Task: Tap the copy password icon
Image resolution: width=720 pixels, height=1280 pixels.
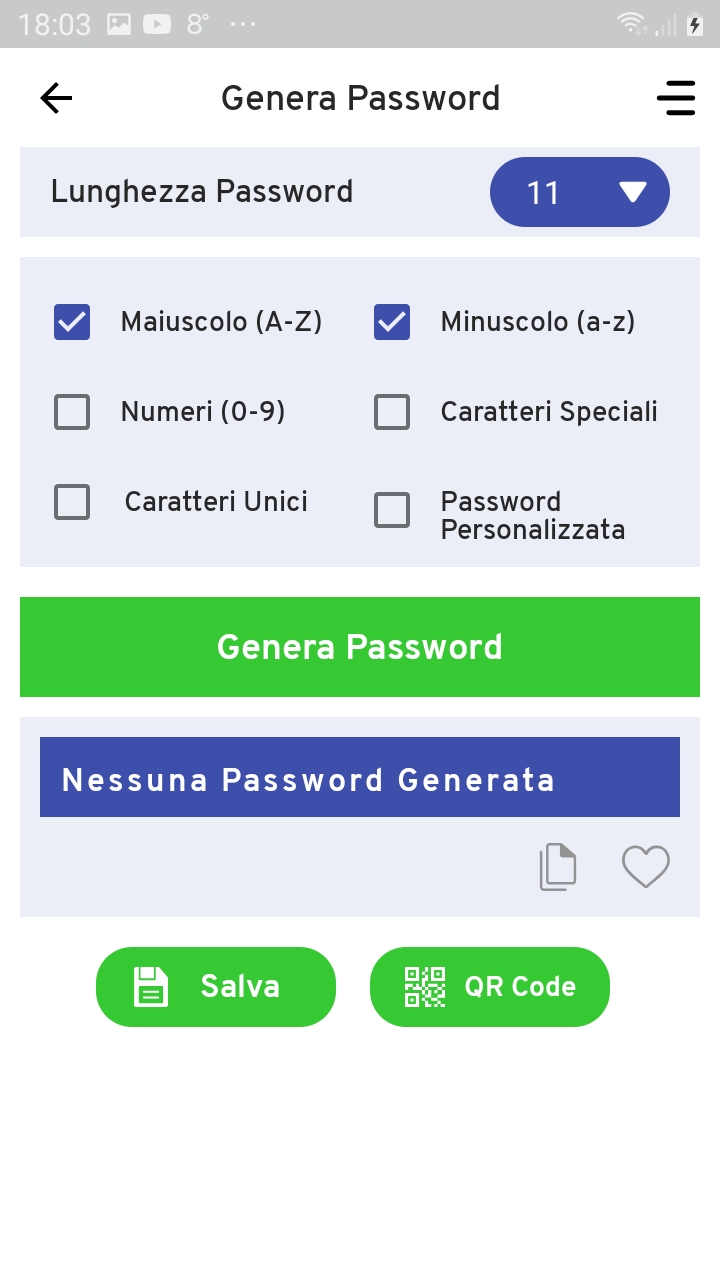Action: pos(558,867)
